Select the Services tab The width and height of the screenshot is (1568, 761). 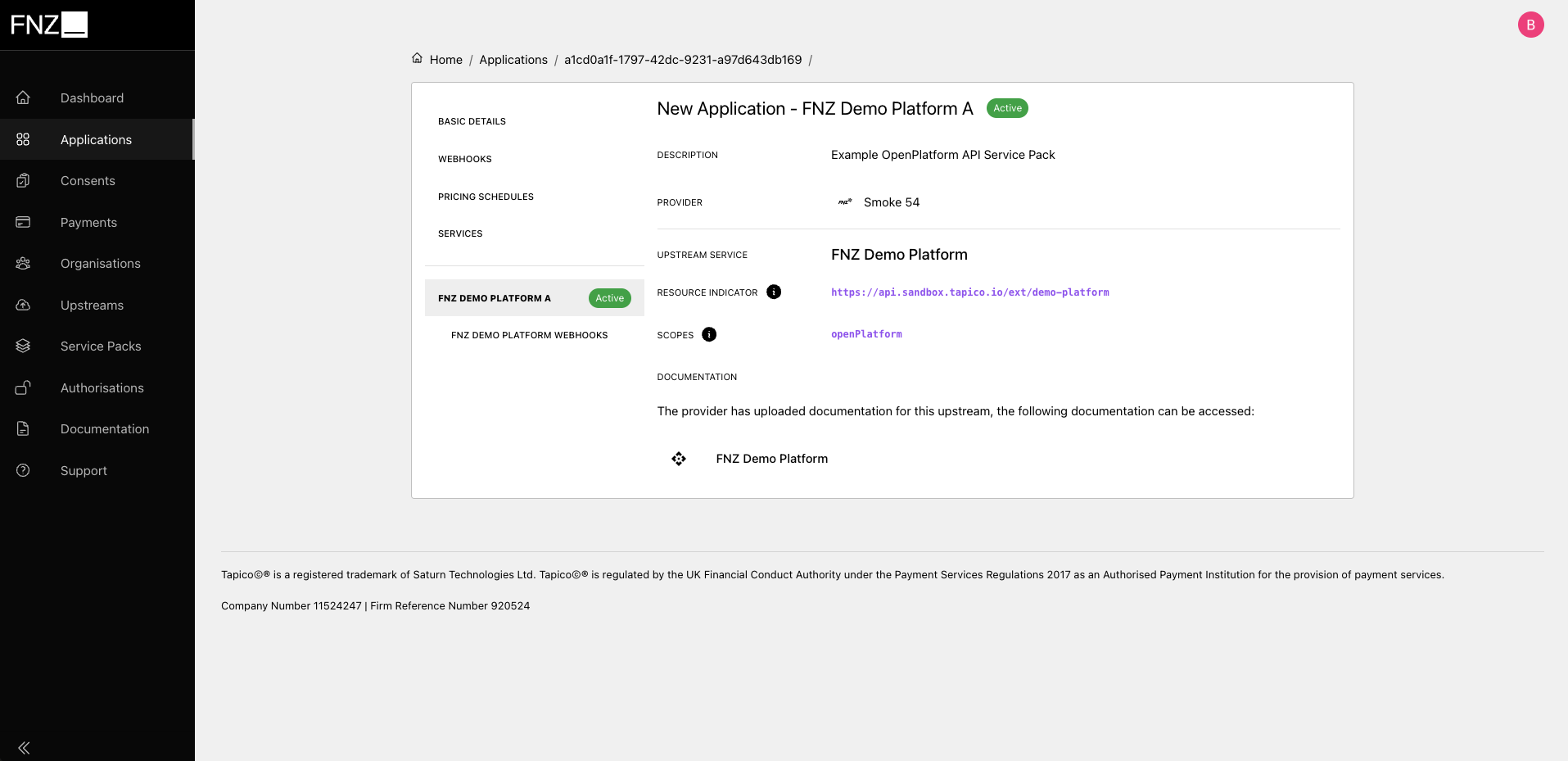pyautogui.click(x=460, y=233)
